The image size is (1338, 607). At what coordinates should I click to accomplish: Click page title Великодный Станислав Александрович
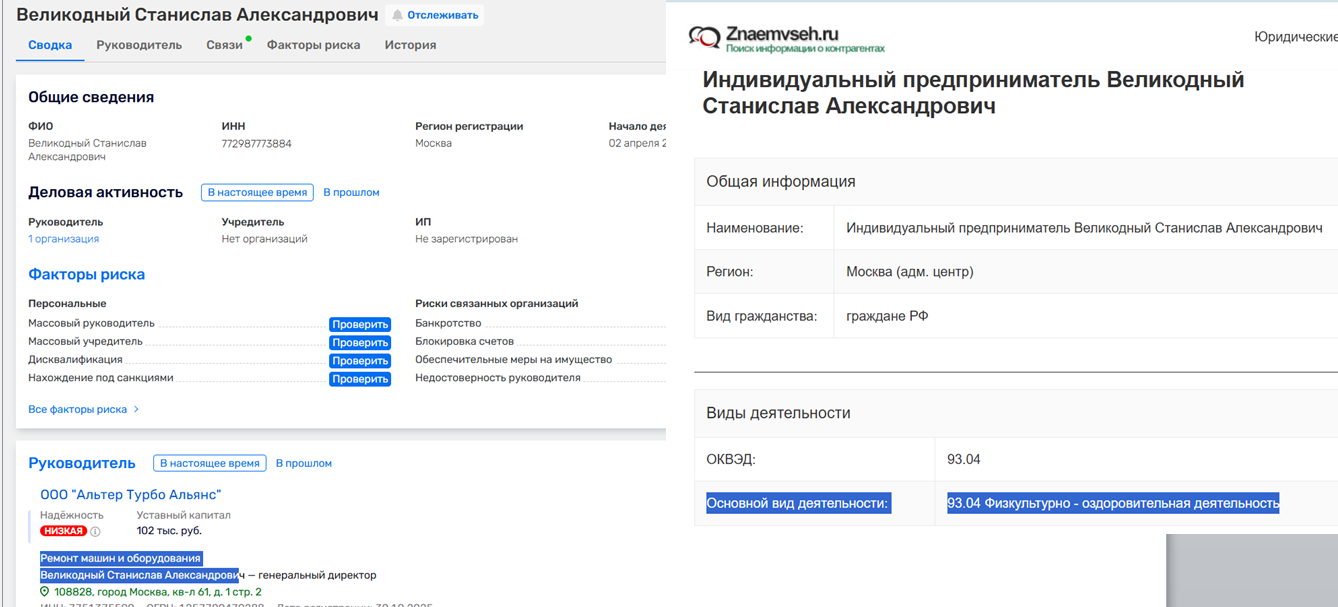(197, 15)
